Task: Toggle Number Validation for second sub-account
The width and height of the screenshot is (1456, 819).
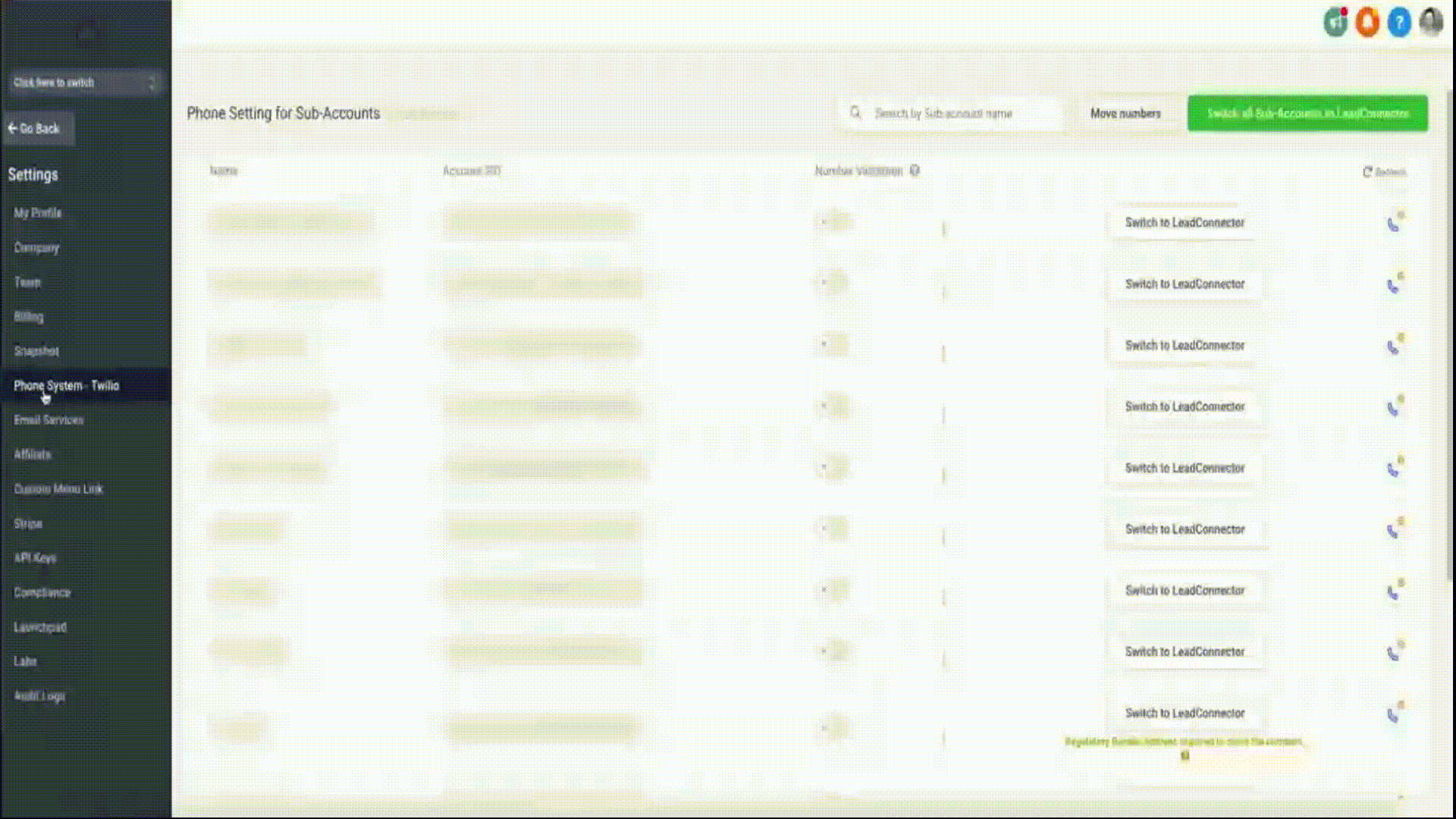Action: [834, 284]
